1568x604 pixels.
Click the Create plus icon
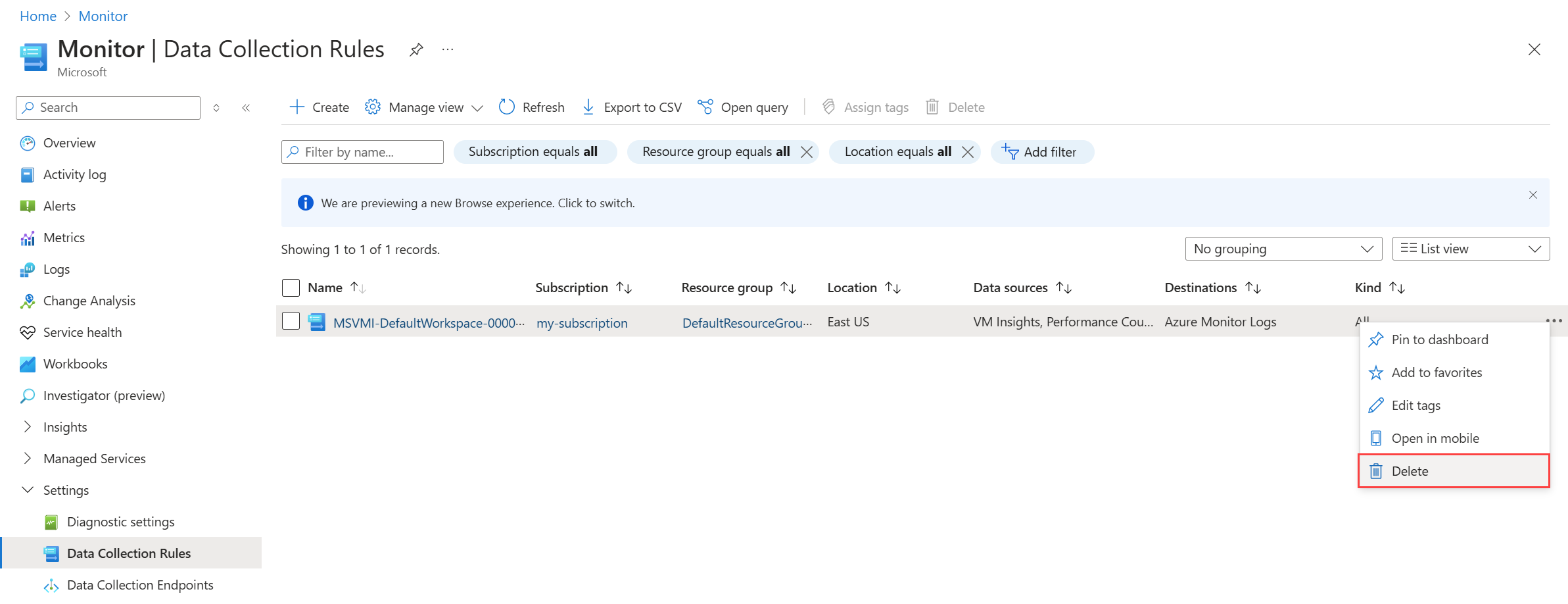[297, 107]
